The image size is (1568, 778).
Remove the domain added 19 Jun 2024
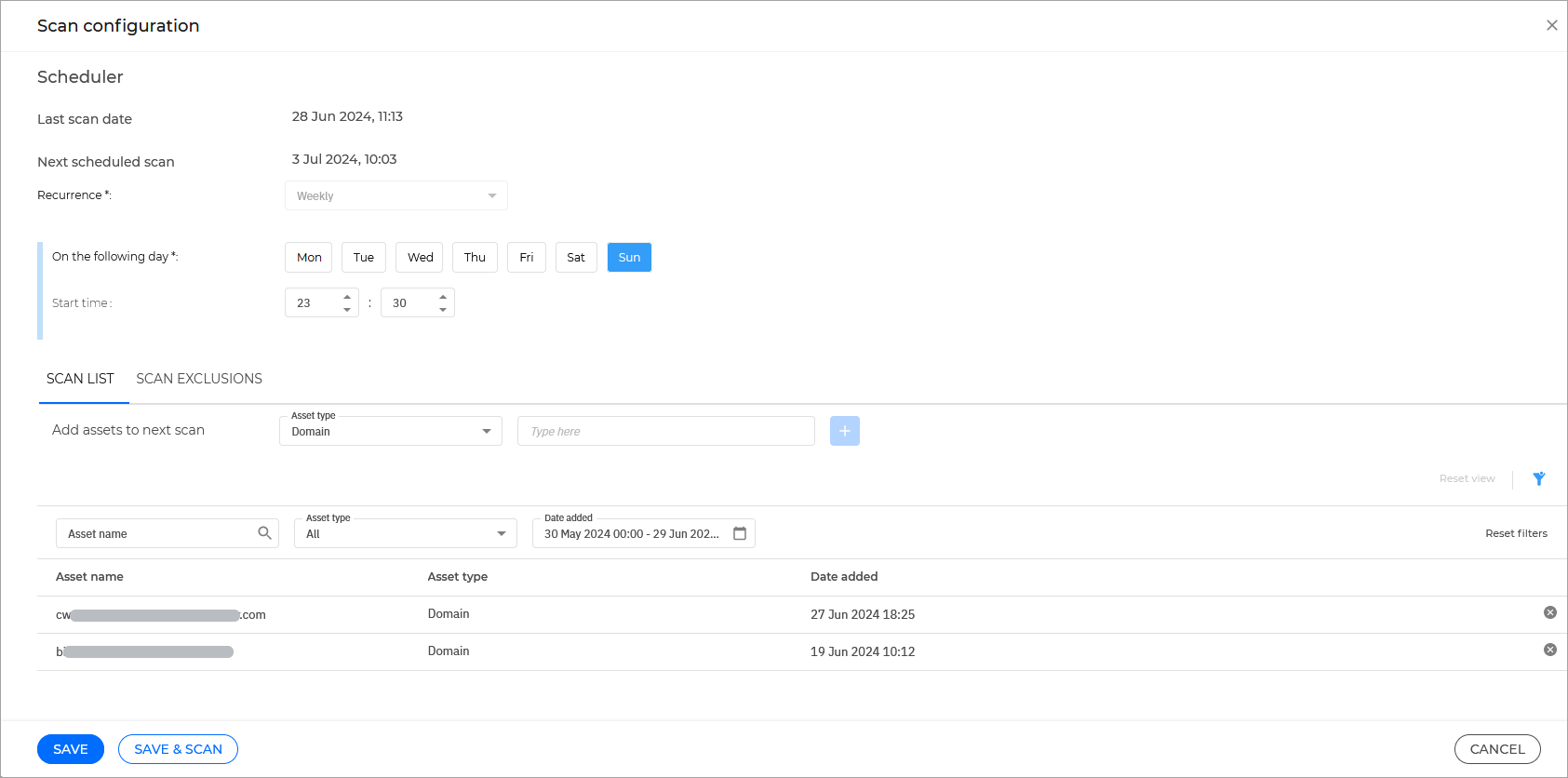tap(1549, 650)
